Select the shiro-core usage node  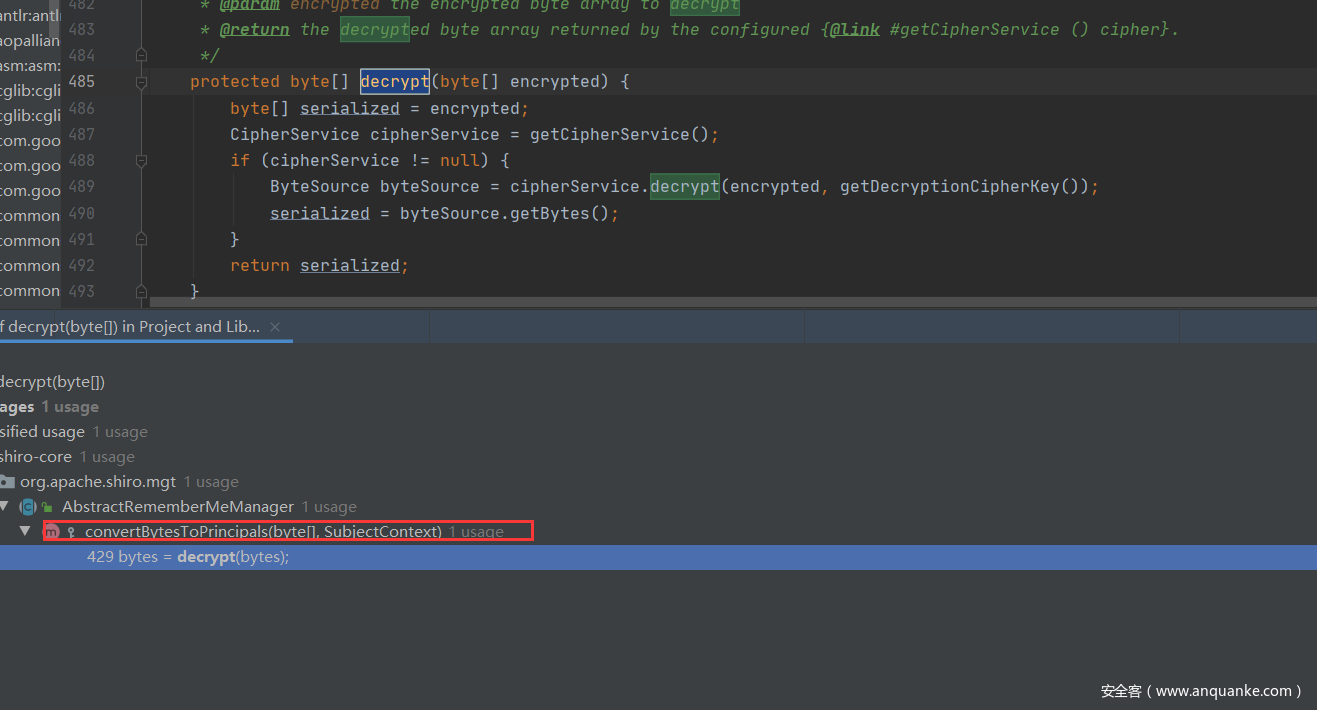click(x=36, y=457)
